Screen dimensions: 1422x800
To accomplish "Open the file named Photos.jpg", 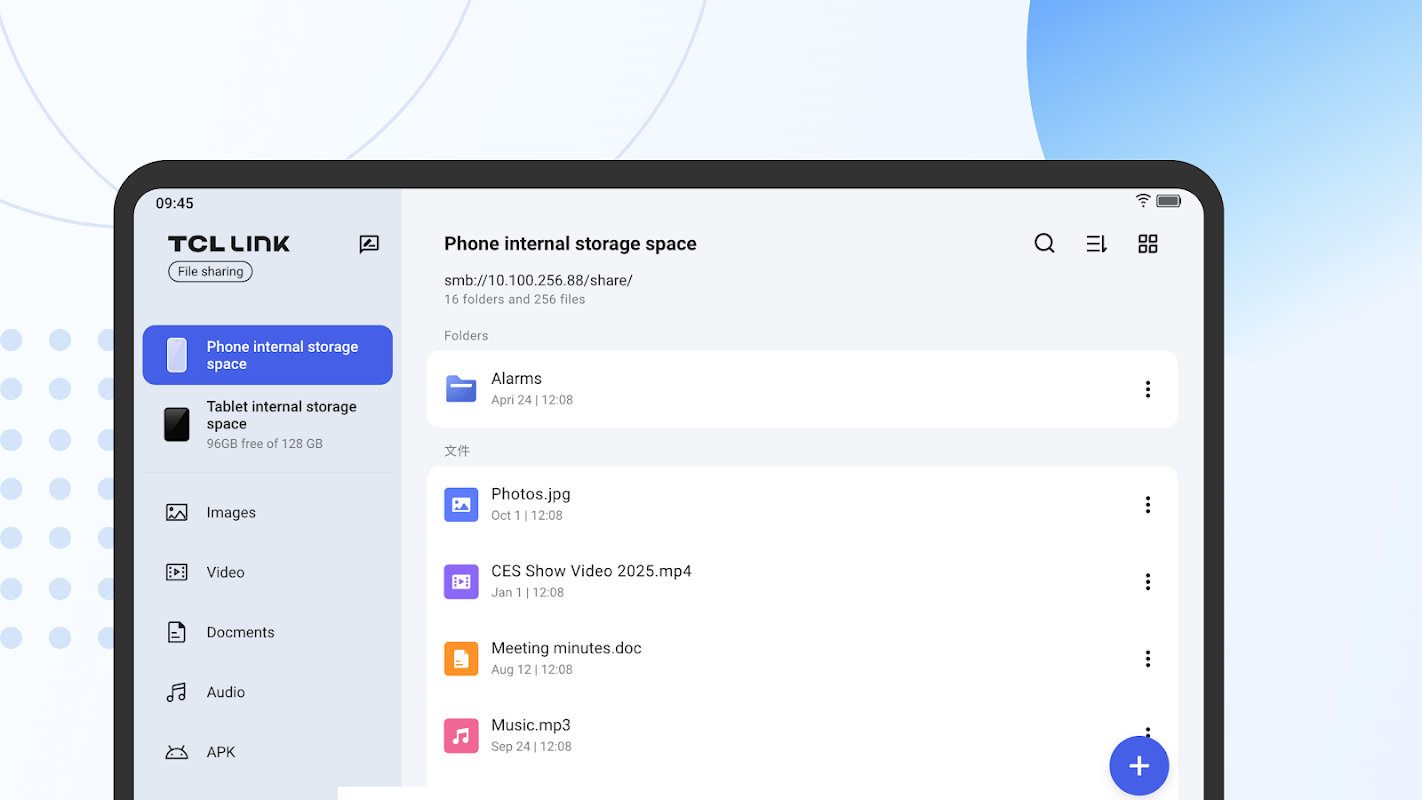I will pos(531,494).
